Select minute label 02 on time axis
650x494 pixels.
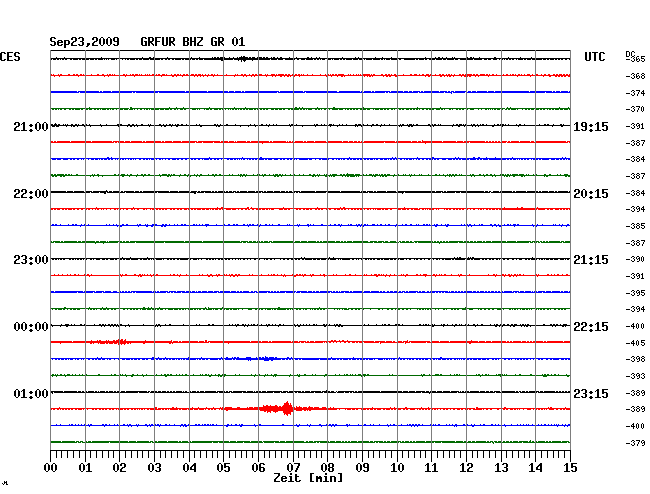click(x=119, y=468)
